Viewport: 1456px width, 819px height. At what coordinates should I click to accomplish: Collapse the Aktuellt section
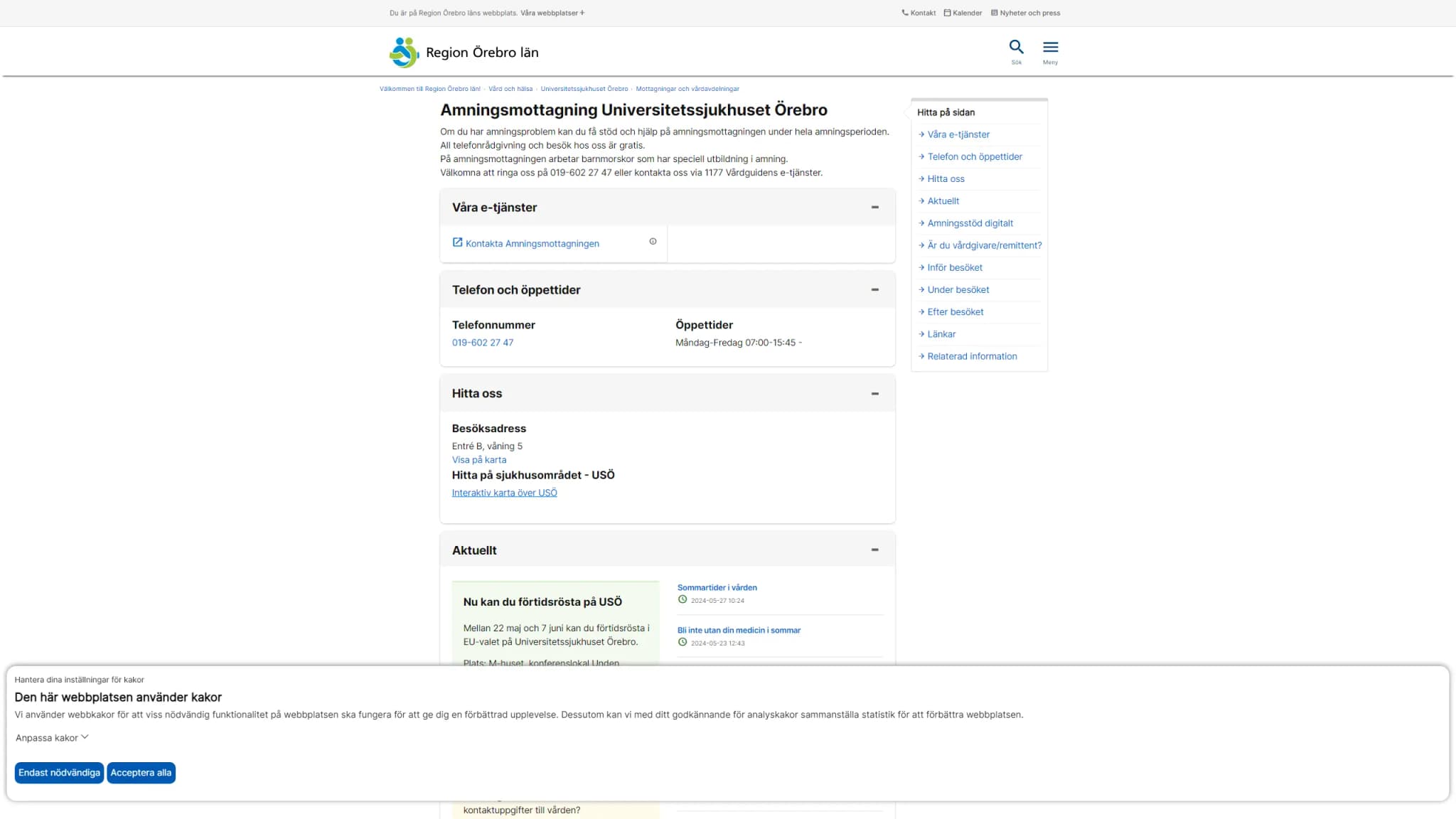(x=875, y=550)
